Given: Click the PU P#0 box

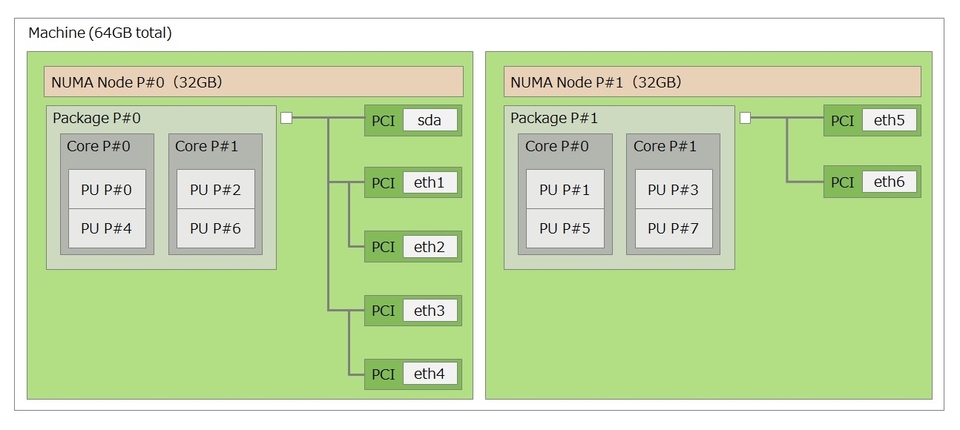Looking at the screenshot, I should point(106,189).
